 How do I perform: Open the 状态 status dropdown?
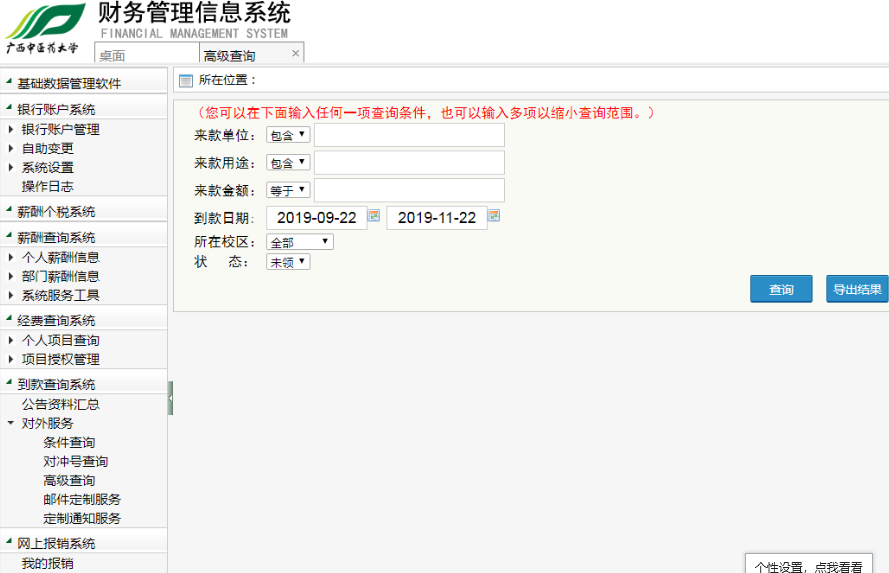coord(288,262)
